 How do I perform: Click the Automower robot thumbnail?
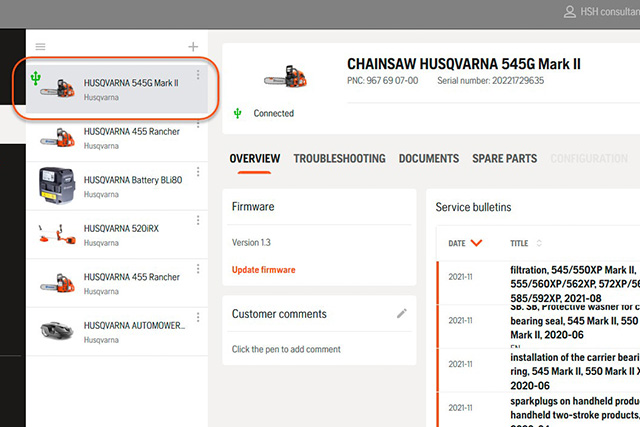coord(57,330)
